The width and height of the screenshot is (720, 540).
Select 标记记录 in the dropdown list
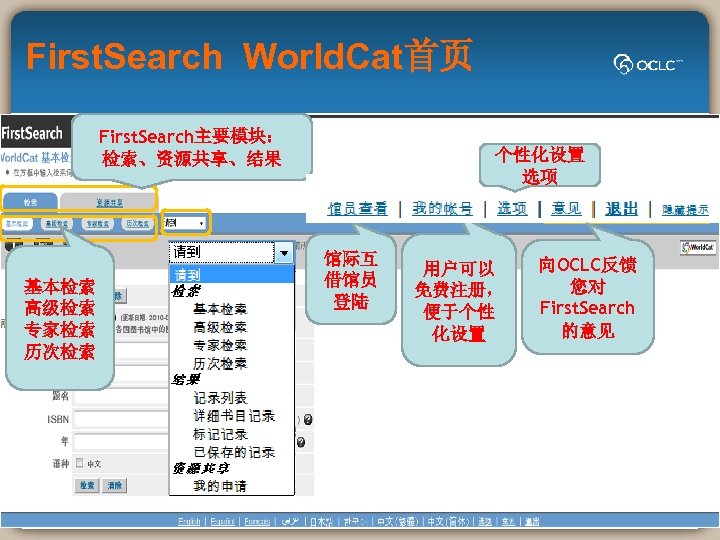pos(220,434)
